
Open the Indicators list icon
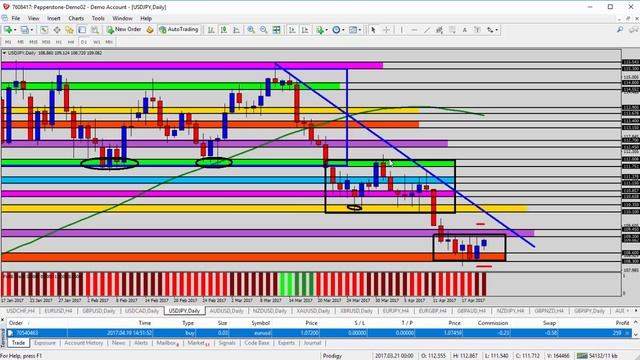pos(320,30)
